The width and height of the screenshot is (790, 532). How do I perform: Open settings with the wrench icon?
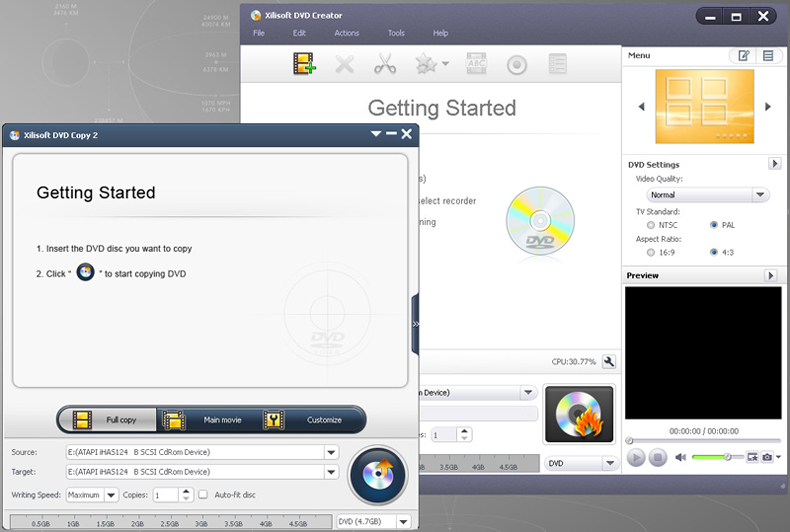point(608,361)
